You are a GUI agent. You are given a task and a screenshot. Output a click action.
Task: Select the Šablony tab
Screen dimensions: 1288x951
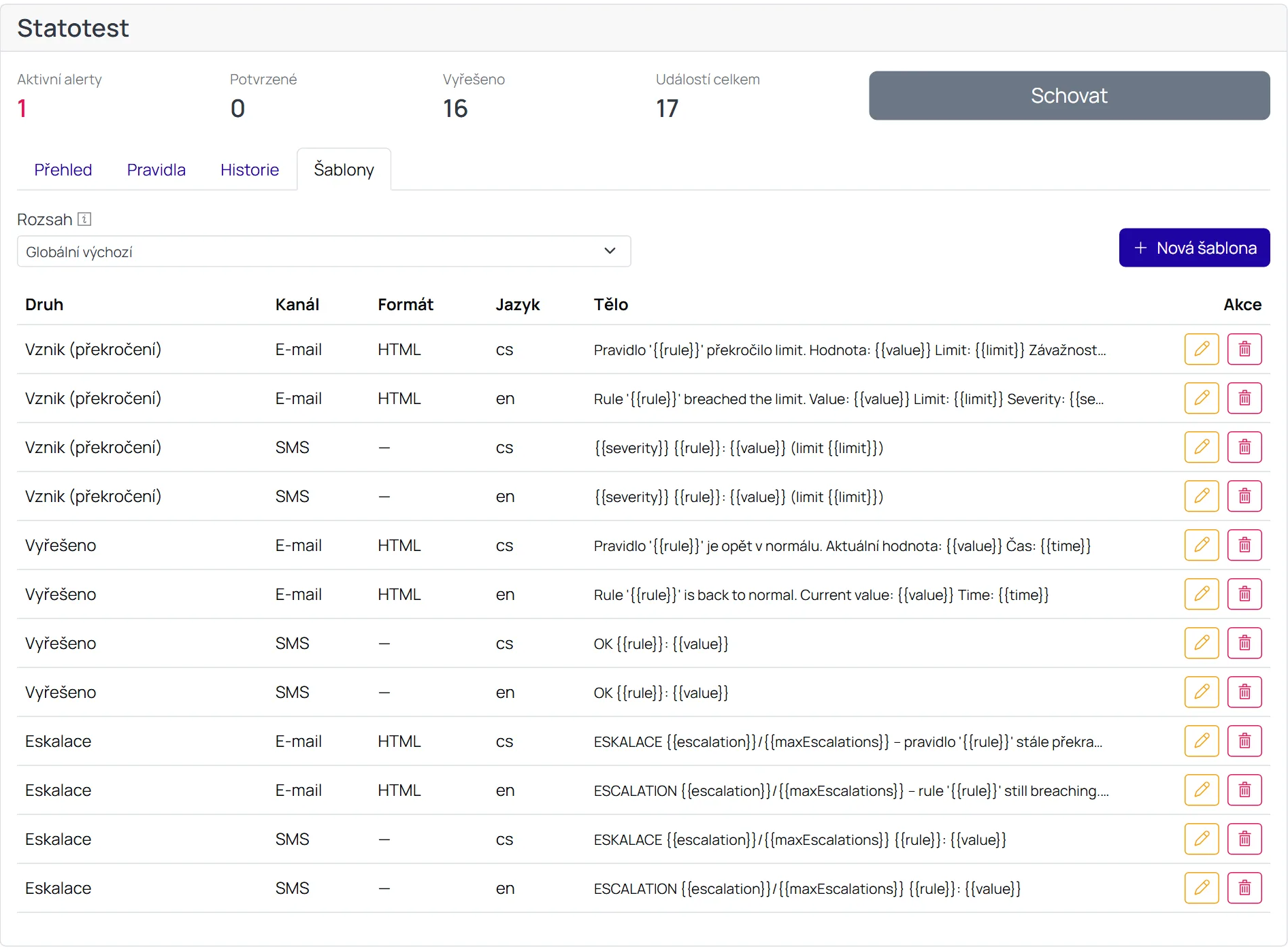coord(344,169)
